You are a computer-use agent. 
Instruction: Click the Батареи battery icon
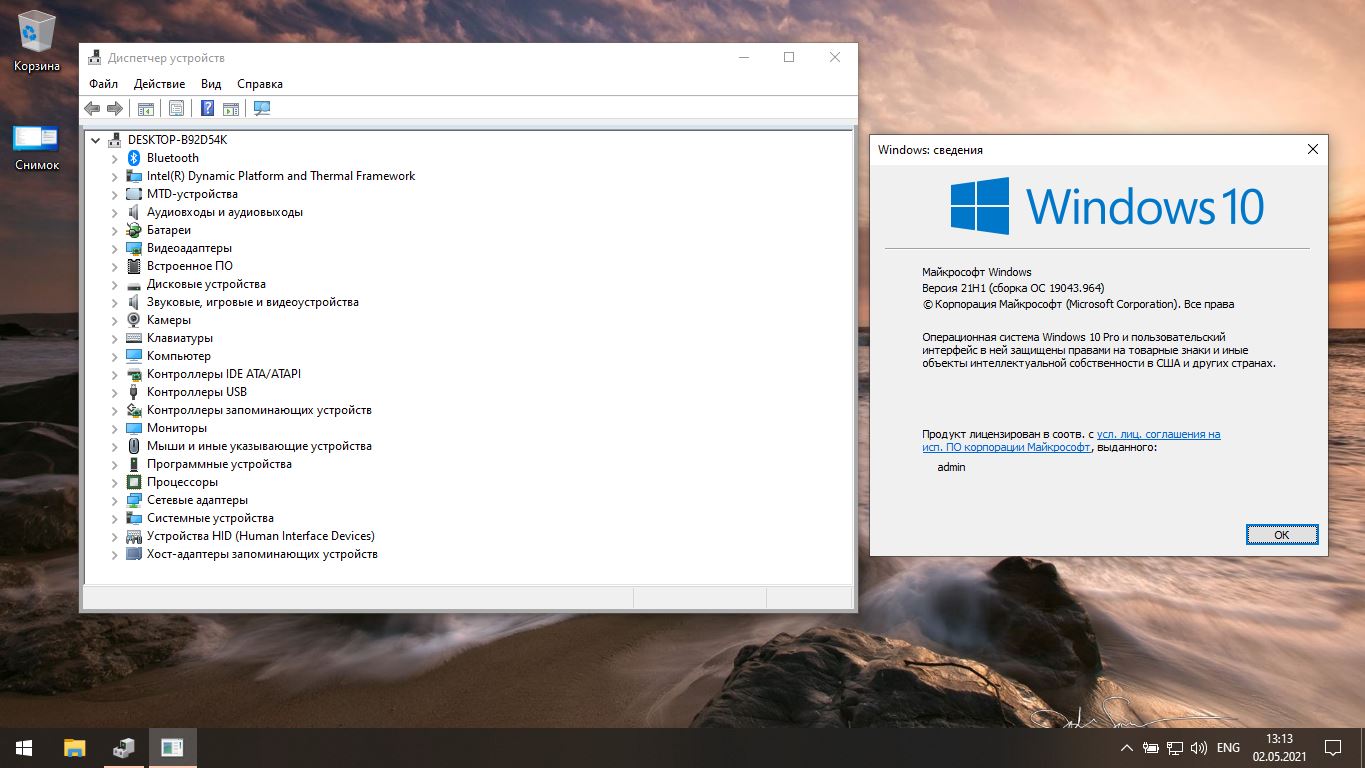[134, 230]
